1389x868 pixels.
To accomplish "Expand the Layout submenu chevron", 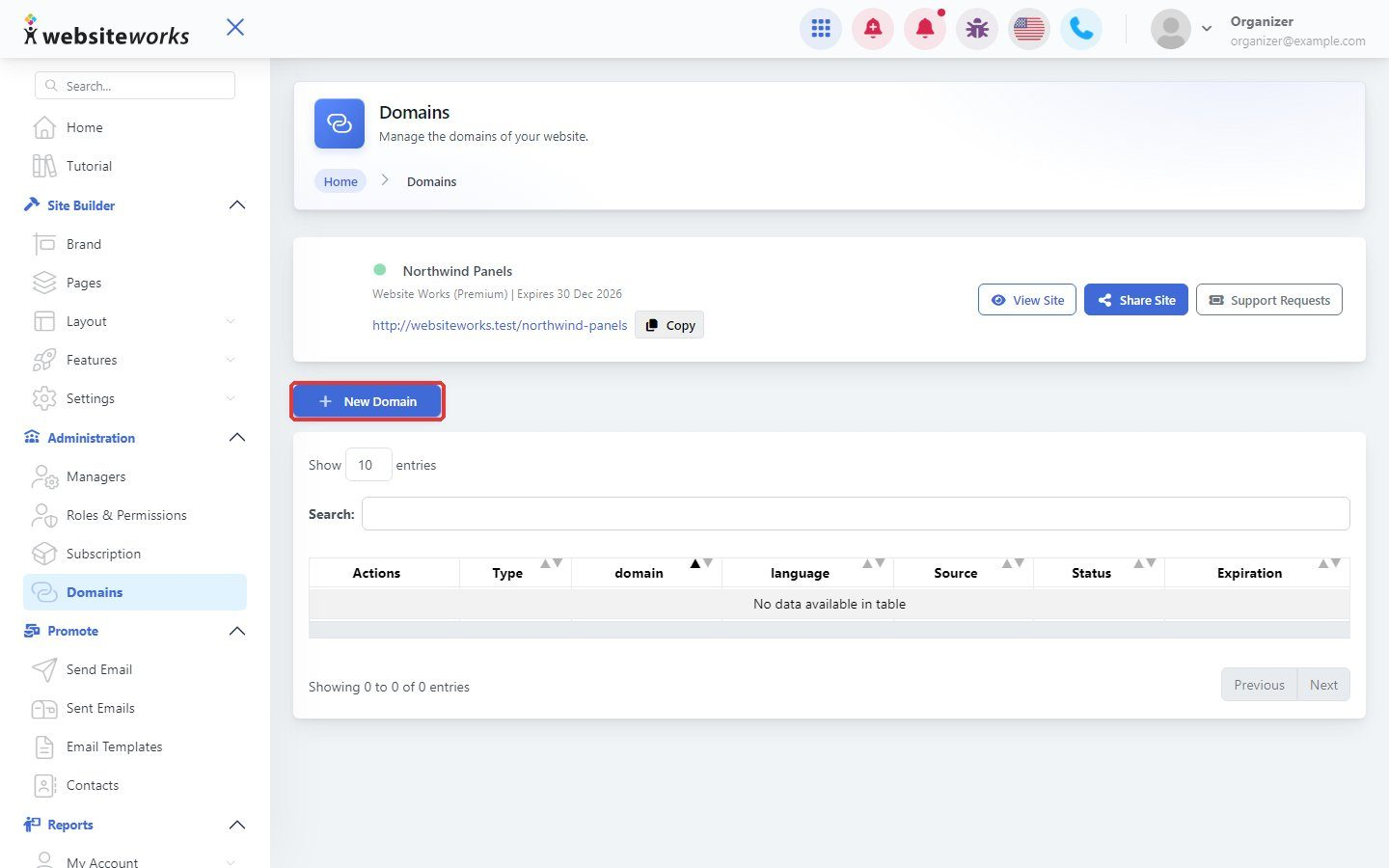I will pyautogui.click(x=231, y=321).
